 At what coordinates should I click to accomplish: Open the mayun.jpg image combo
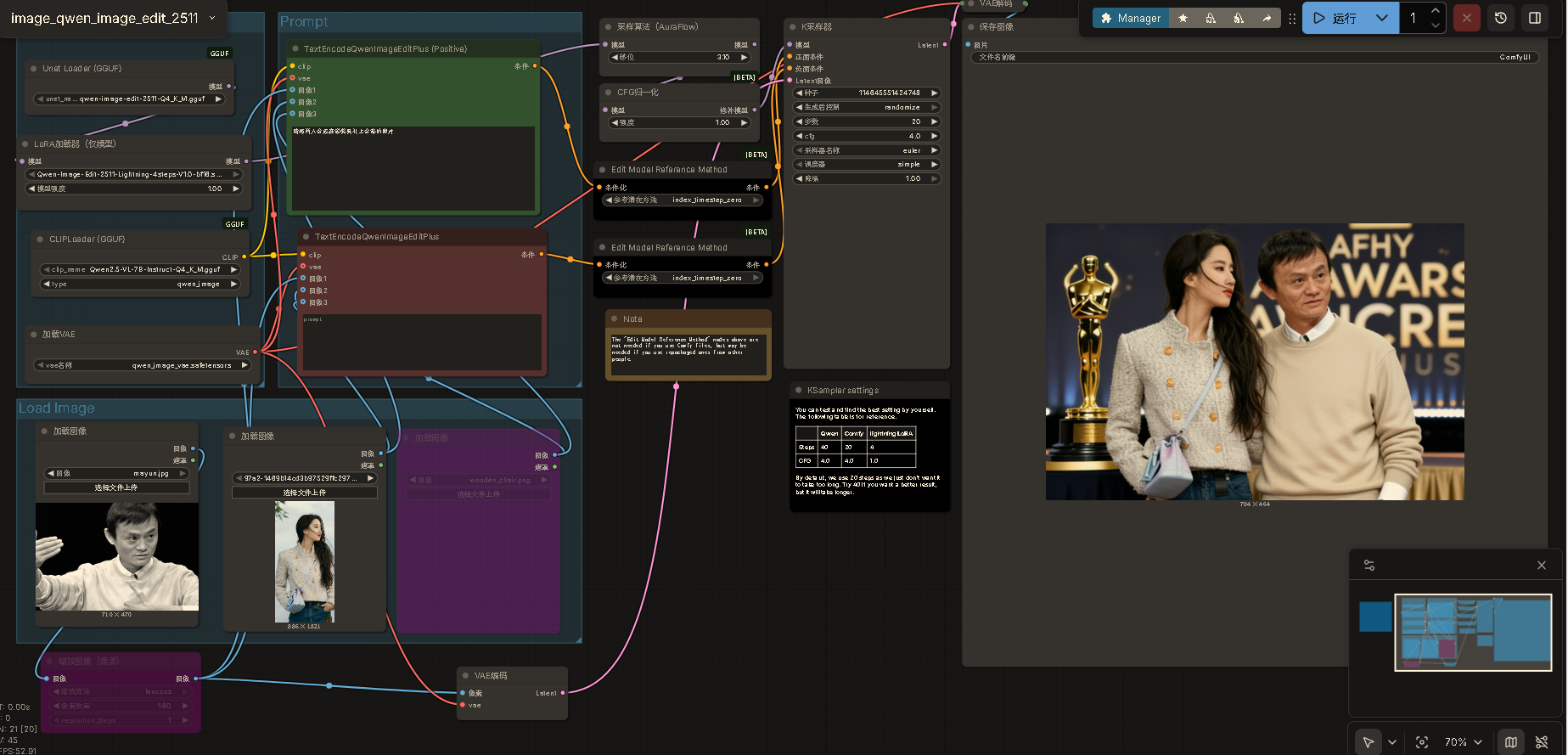point(116,474)
